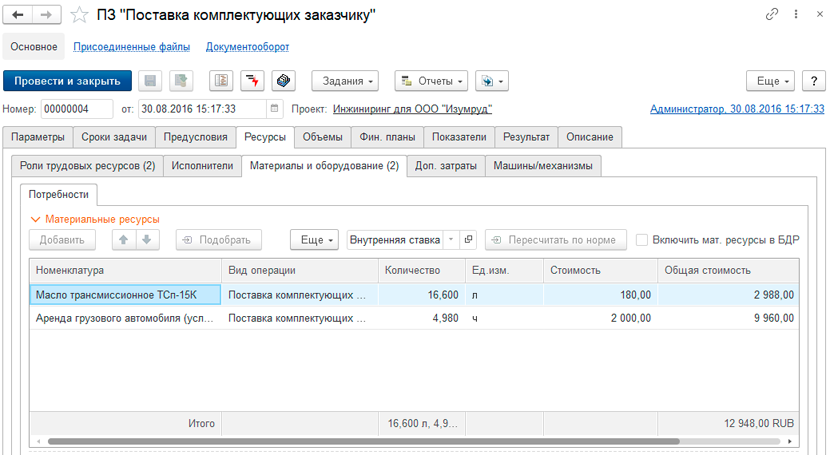Open the Внутренняя ставка value in a new form
This screenshot has width=830, height=455.
(x=468, y=240)
